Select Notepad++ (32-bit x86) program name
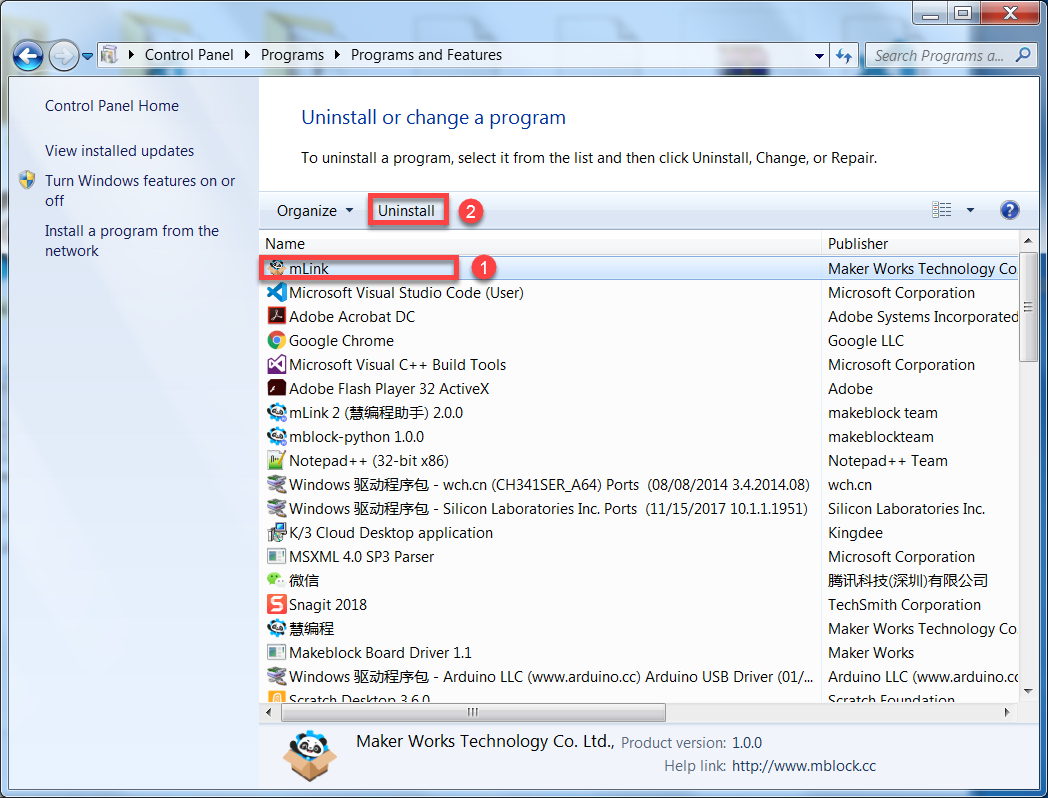This screenshot has height=798, width=1048. 368,461
